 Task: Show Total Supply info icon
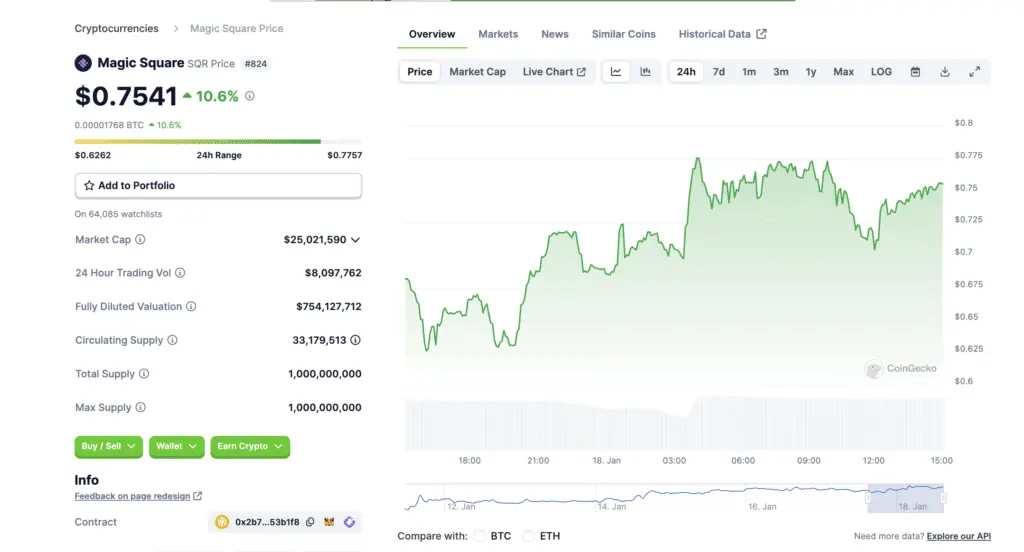[144, 374]
